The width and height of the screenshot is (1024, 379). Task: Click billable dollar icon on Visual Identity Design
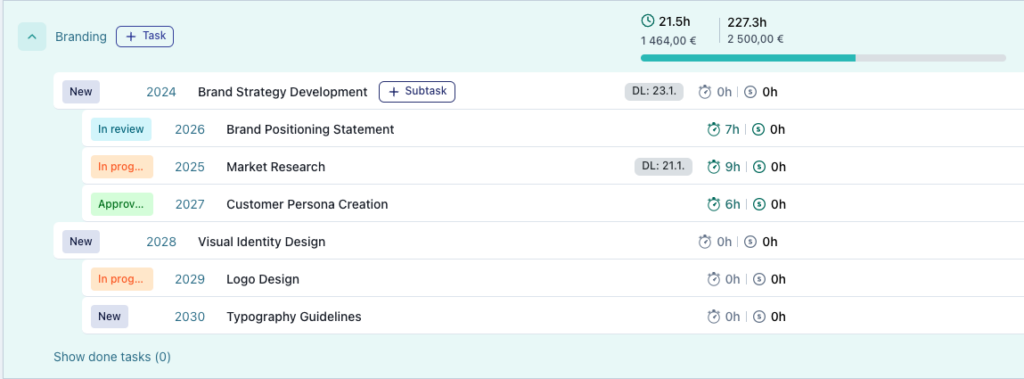750,242
